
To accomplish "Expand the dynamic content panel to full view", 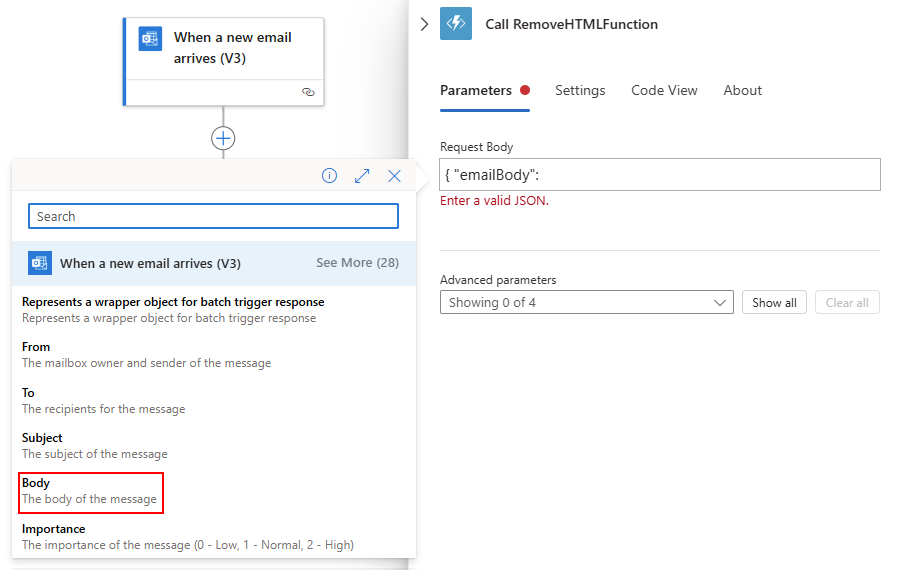I will [362, 176].
